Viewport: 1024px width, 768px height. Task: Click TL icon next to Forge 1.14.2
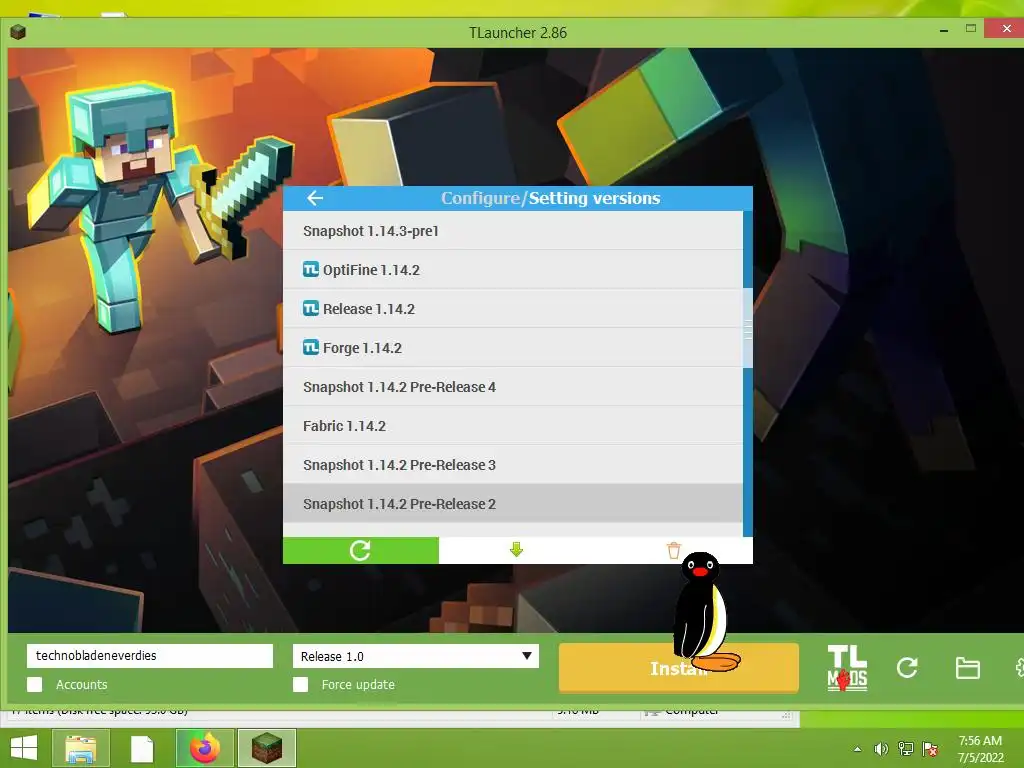coord(311,347)
